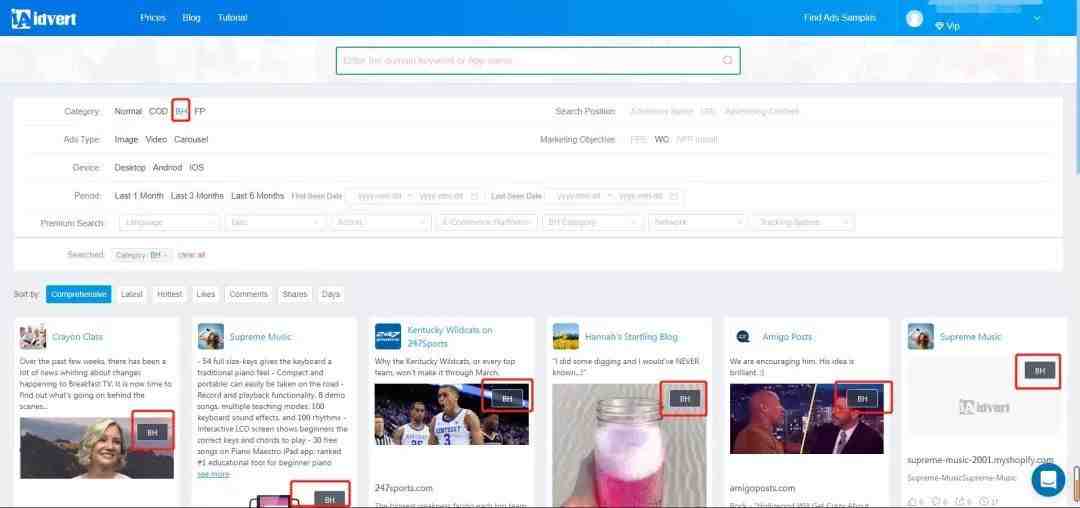Set search position to Advertising Content
Screen dimensions: 1080x508
[762, 111]
